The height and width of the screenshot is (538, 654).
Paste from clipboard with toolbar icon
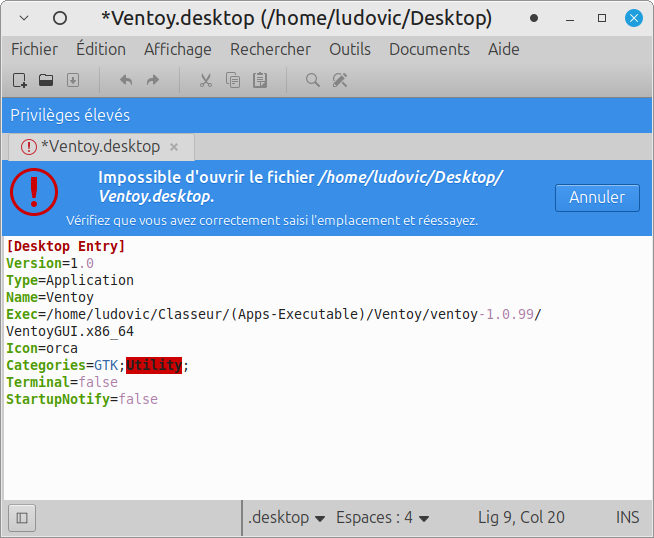[x=260, y=80]
